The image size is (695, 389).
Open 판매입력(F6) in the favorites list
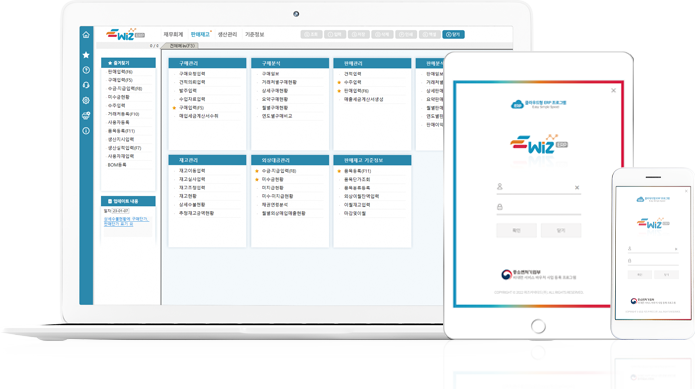(x=120, y=72)
